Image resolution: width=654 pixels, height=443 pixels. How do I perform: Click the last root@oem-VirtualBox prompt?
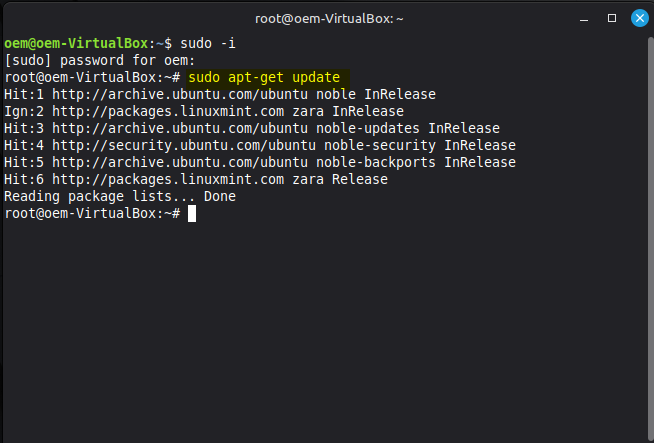tap(91, 214)
